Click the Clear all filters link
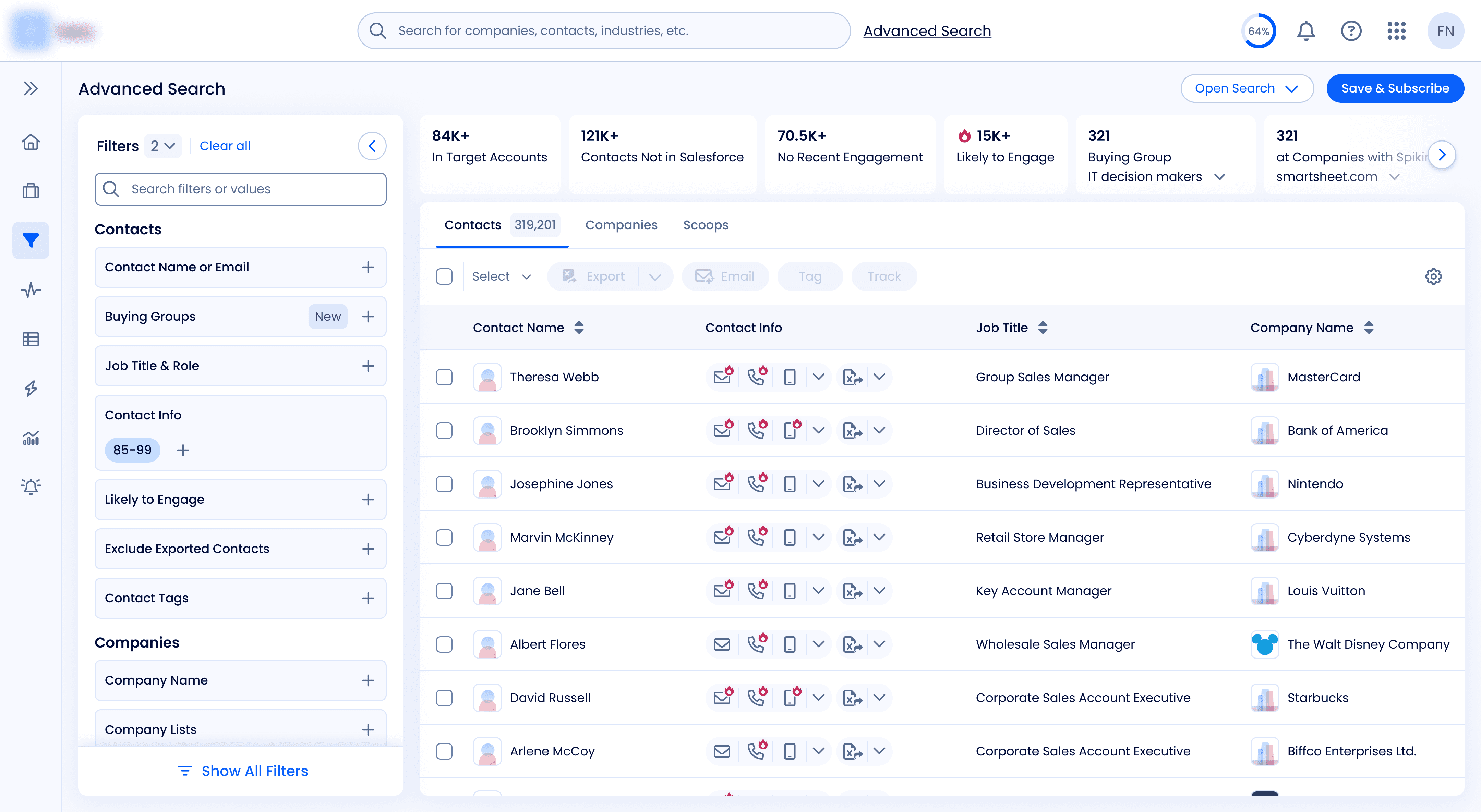1481x812 pixels. 225,146
